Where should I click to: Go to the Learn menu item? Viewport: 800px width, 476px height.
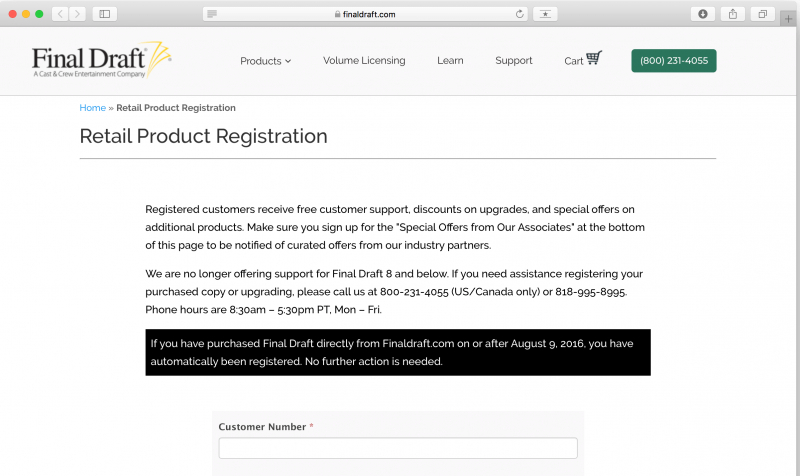[x=450, y=61]
